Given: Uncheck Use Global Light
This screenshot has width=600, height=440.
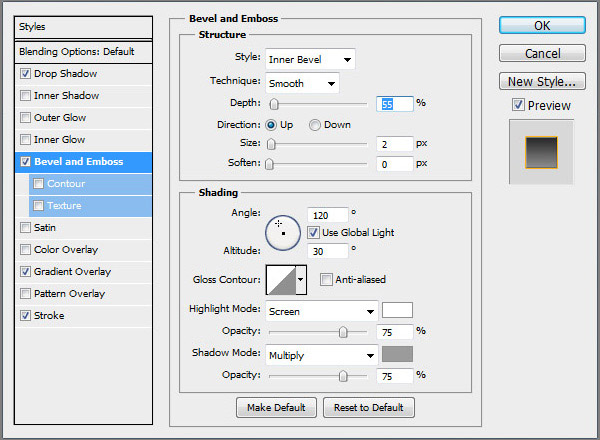Looking at the screenshot, I should tap(313, 233).
